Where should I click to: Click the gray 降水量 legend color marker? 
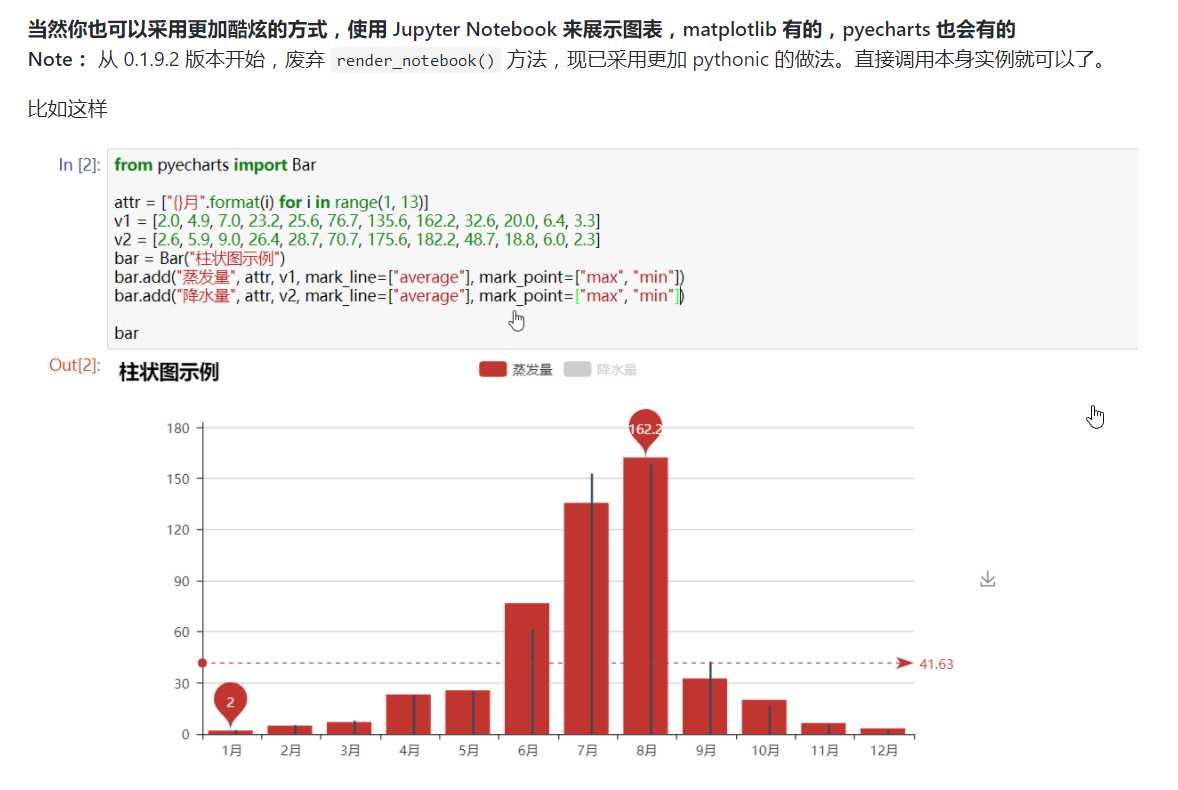coord(578,368)
